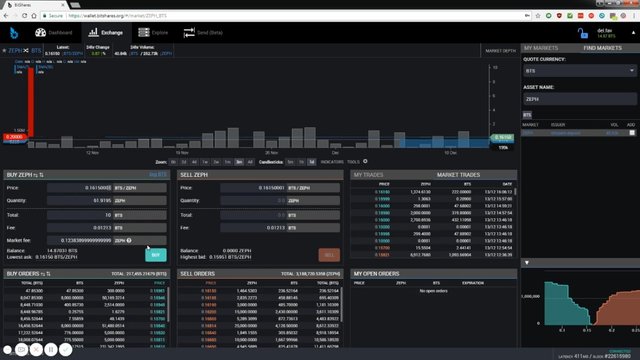The image size is (640, 360).
Task: Open the Quote Currency dropdown showing BTS
Action: coord(580,71)
